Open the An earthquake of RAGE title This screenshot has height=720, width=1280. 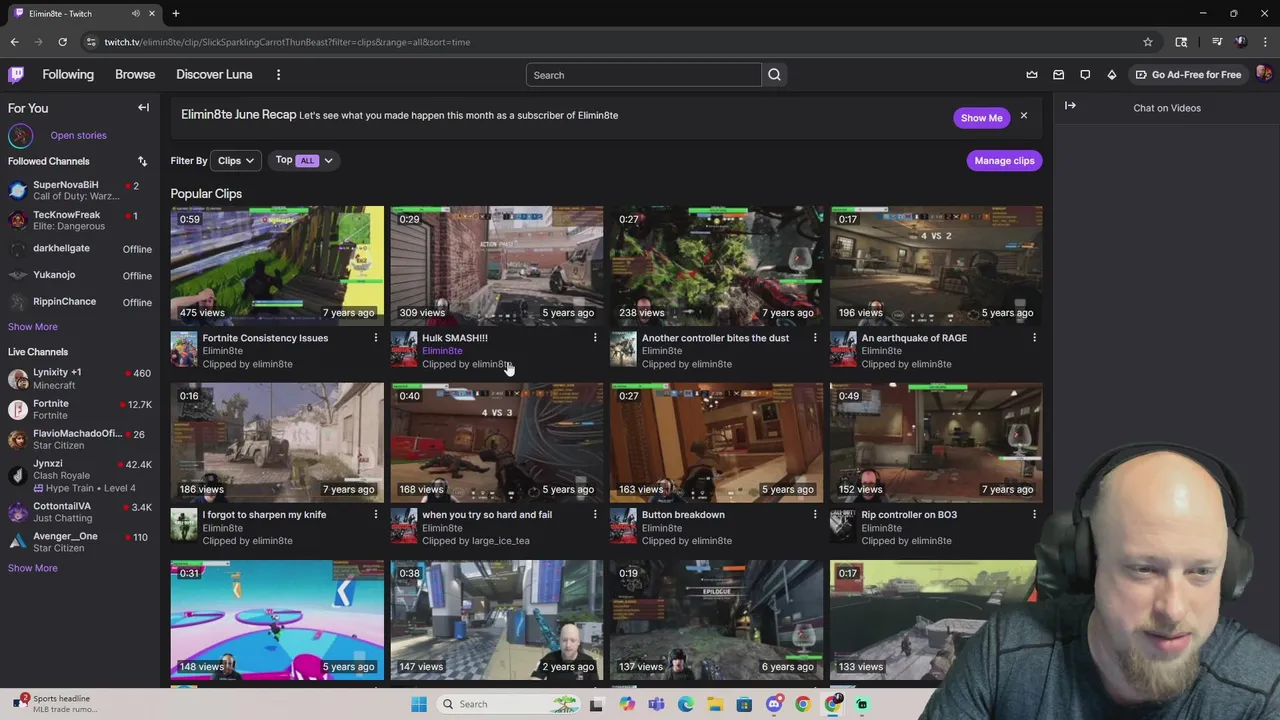pyautogui.click(x=914, y=338)
